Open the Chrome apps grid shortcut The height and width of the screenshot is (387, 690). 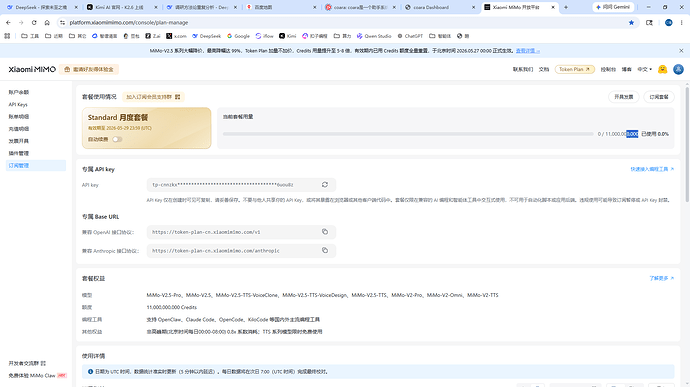(7, 36)
